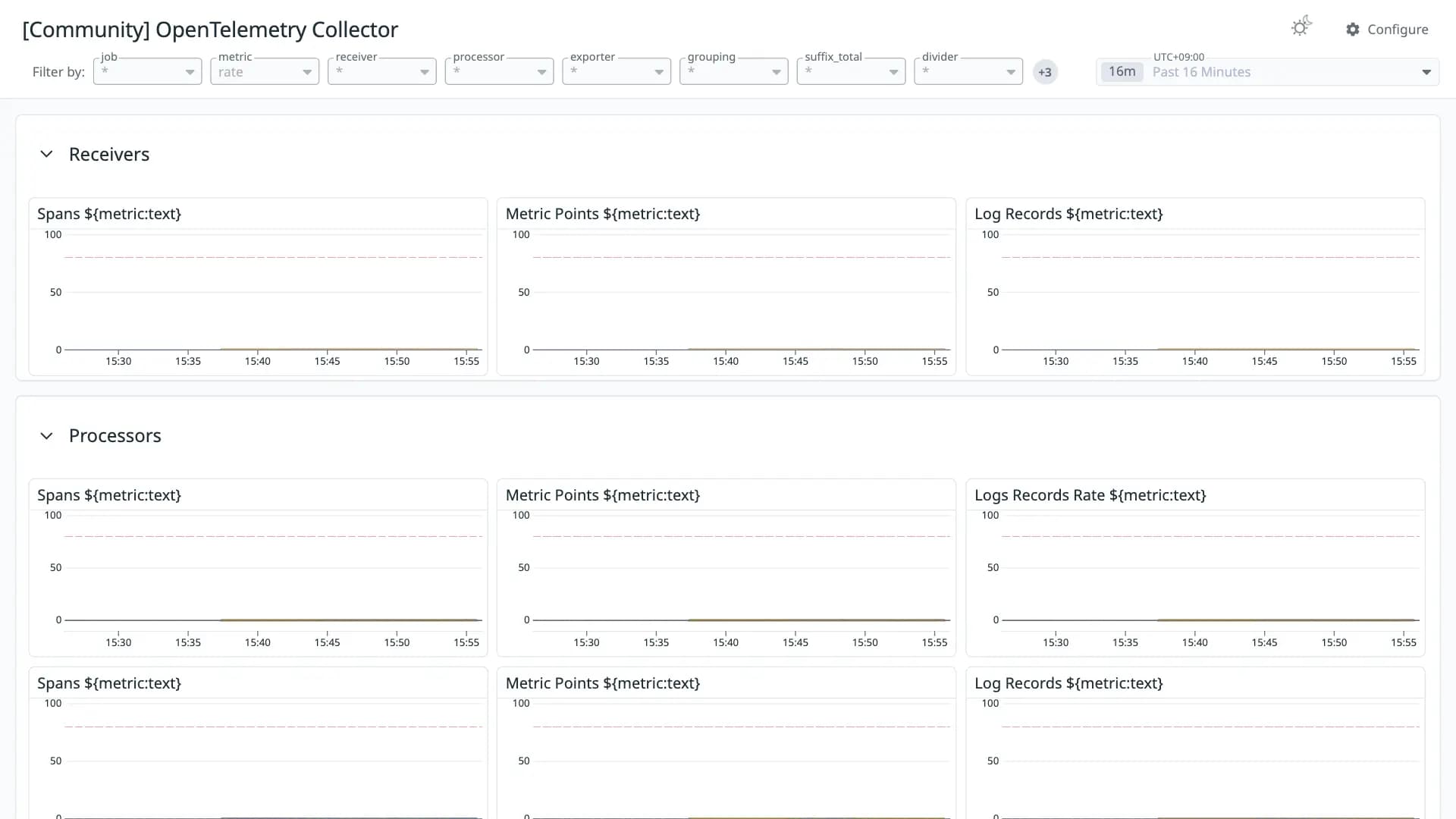Screen dimensions: 1456x819
Task: Click the 16m time badge
Action: [1122, 71]
